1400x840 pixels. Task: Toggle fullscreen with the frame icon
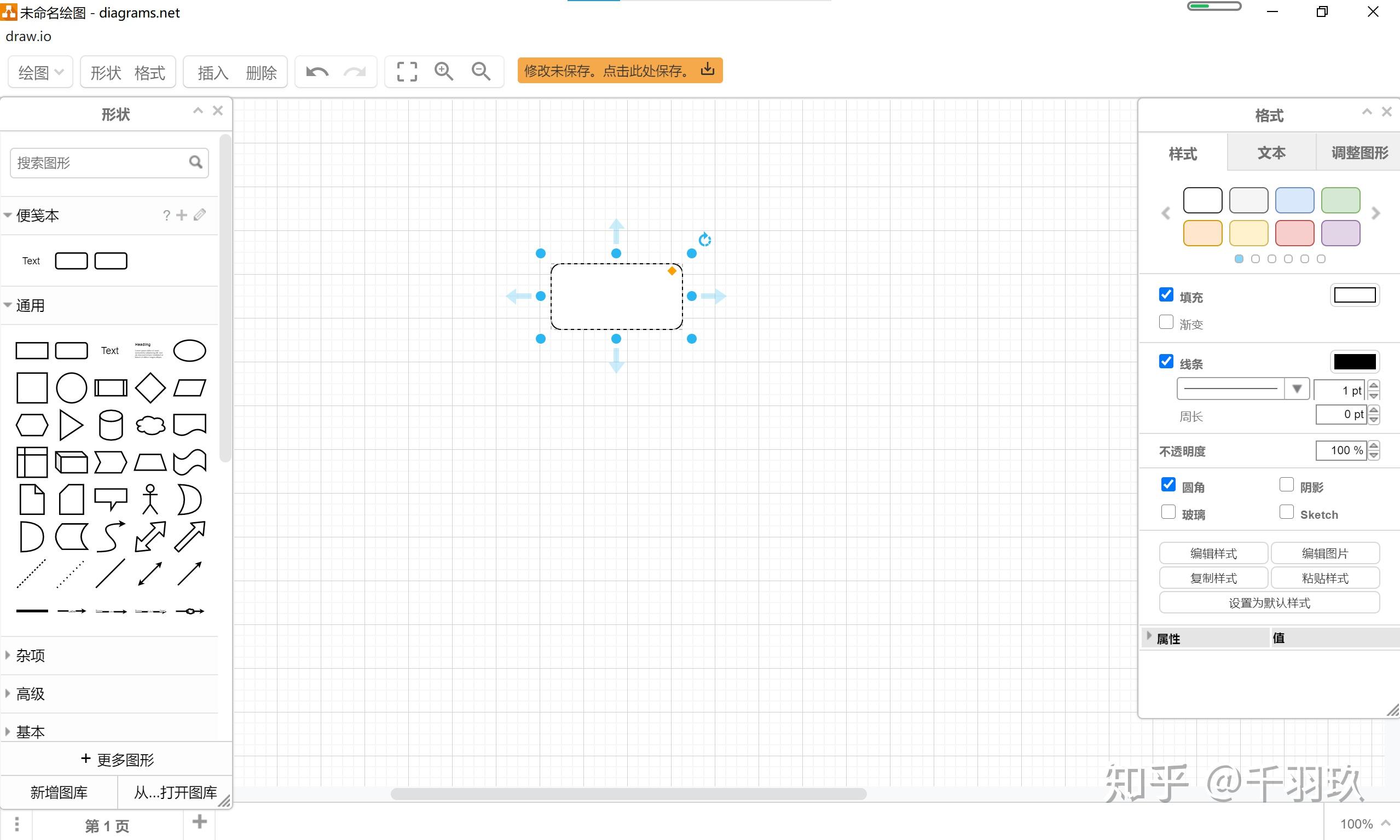(407, 72)
